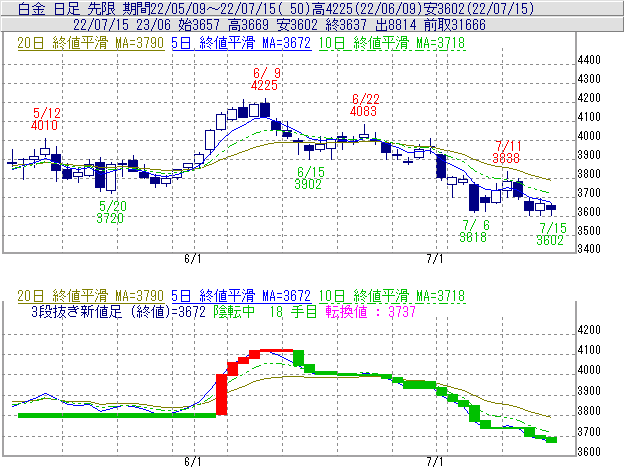Image resolution: width=624 pixels, height=475 pixels.
Task: Click the 高4225(22/06/09) header value
Action: coord(369,8)
